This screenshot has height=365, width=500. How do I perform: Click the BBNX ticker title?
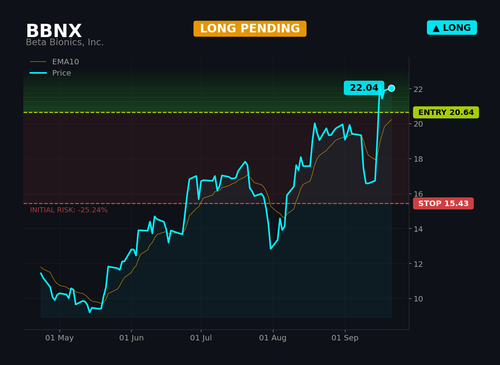[54, 31]
